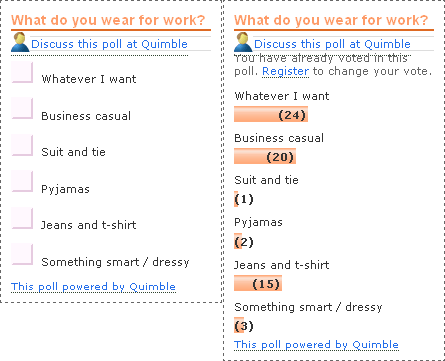Click the Register link to change vote
Screen dimensions: 445x361
[x=286, y=71]
